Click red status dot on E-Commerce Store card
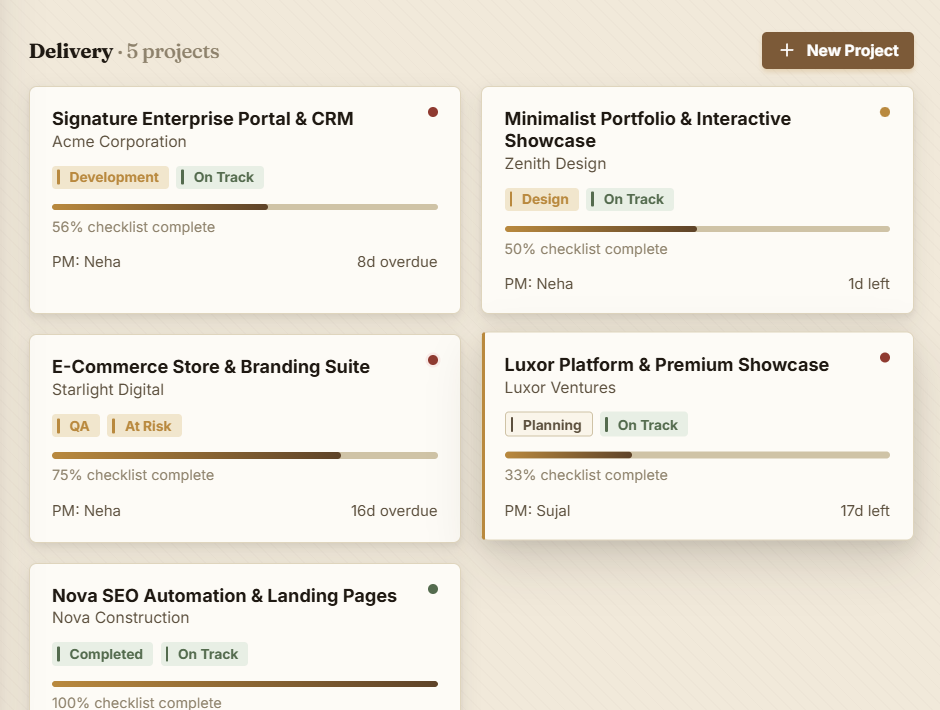 pos(433,360)
